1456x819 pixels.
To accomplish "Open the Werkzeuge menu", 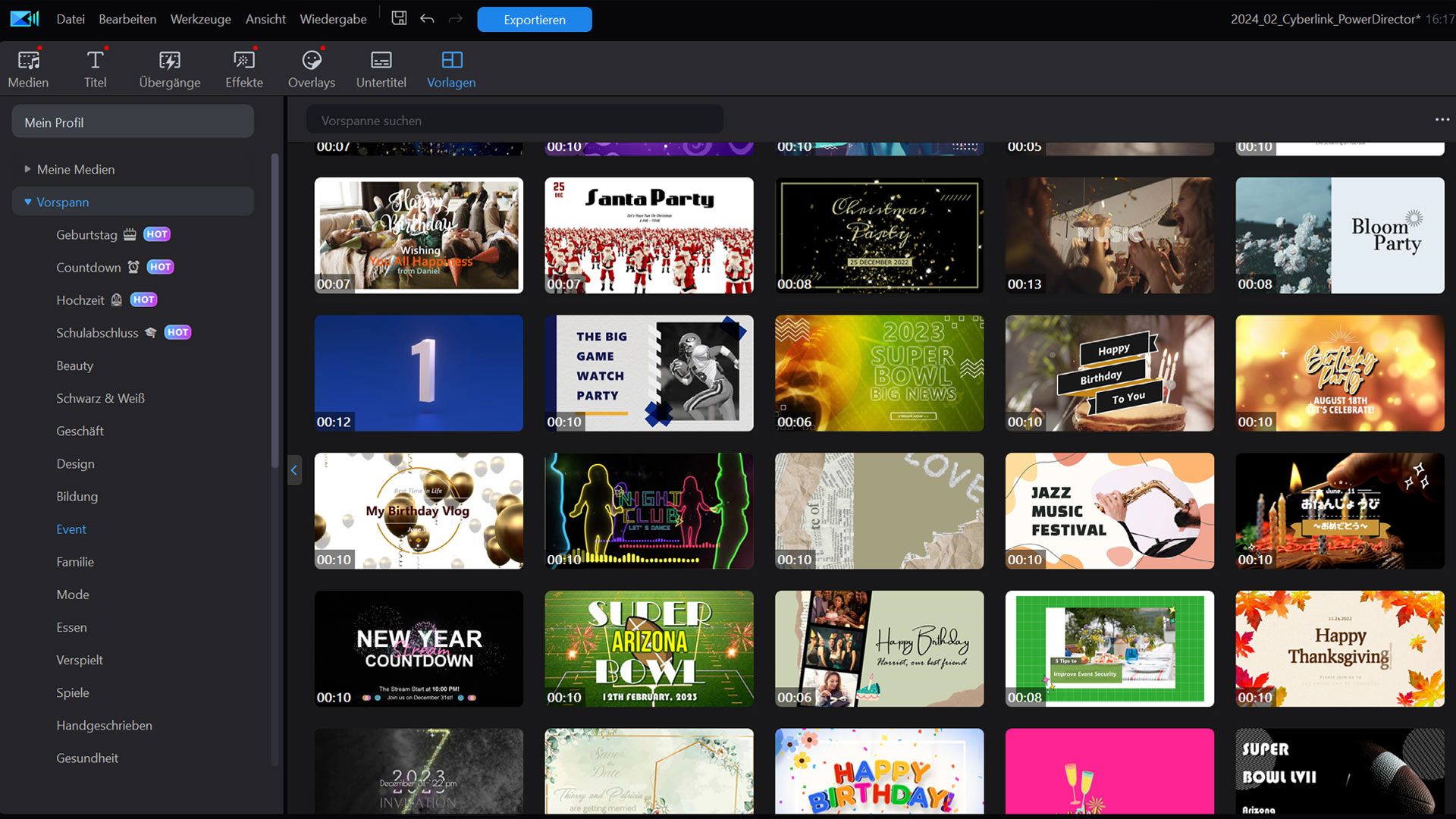I will [200, 19].
